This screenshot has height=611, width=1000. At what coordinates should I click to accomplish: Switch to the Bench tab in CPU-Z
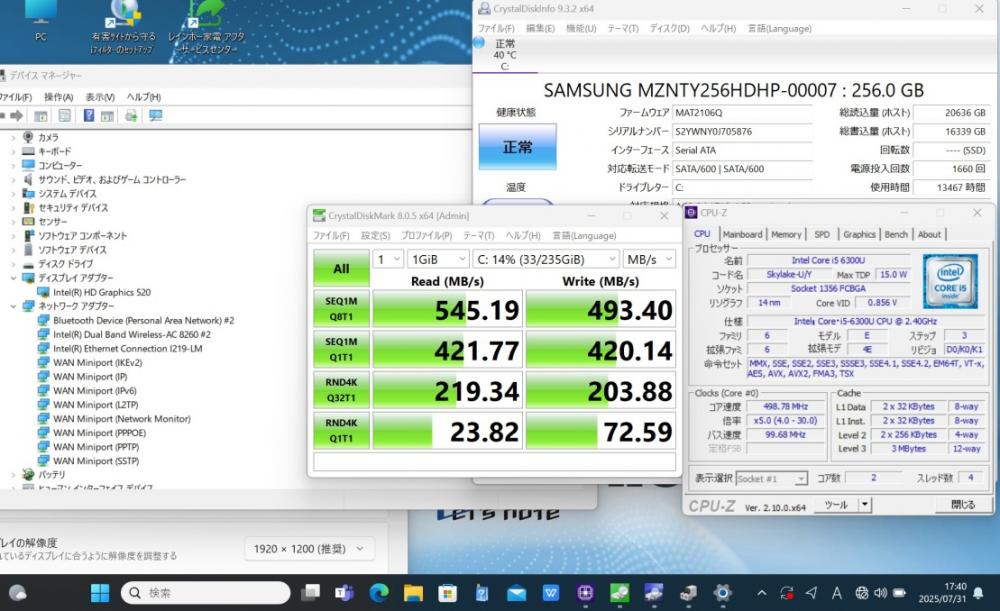click(x=895, y=234)
